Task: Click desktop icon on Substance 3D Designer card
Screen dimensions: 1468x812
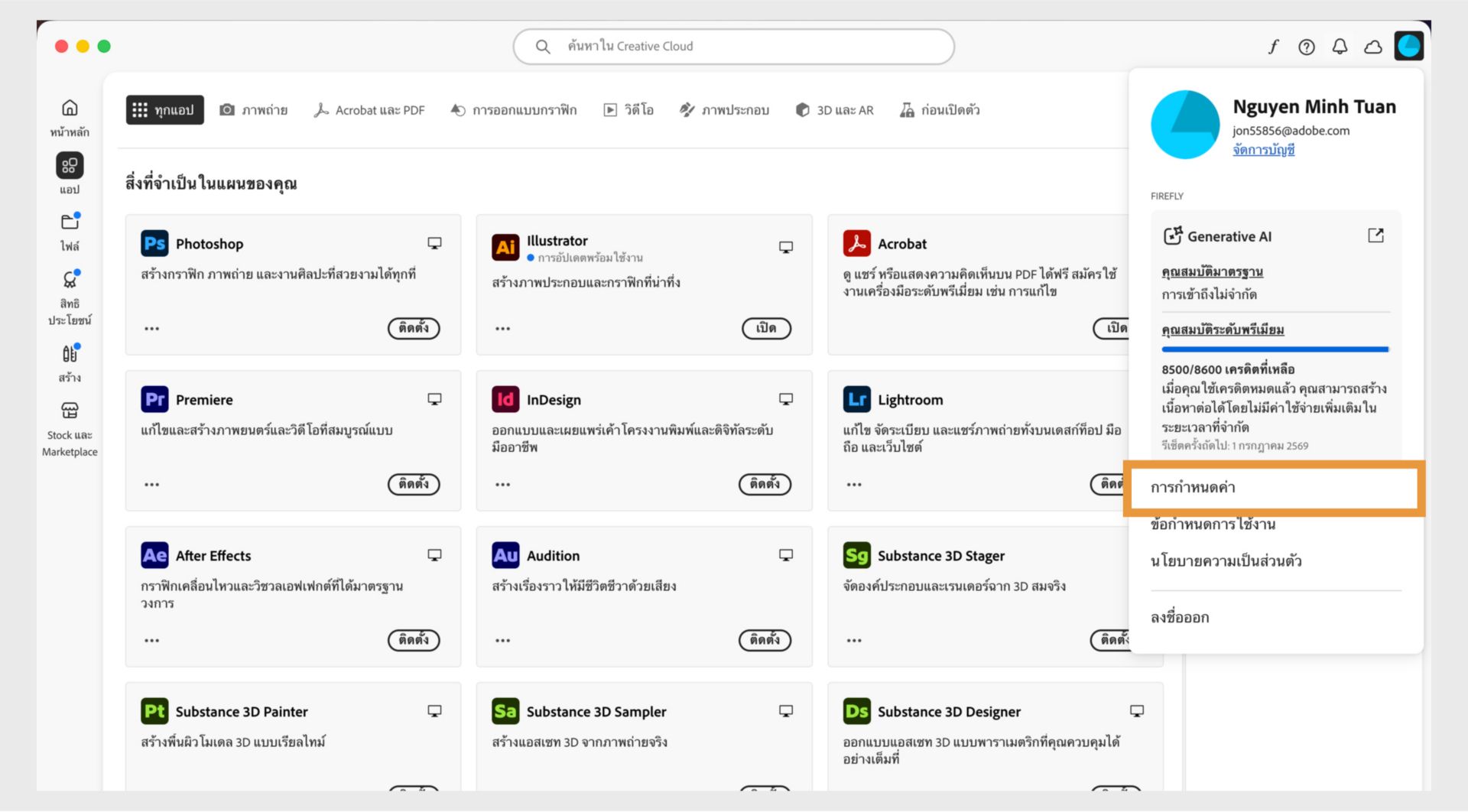Action: point(1137,711)
